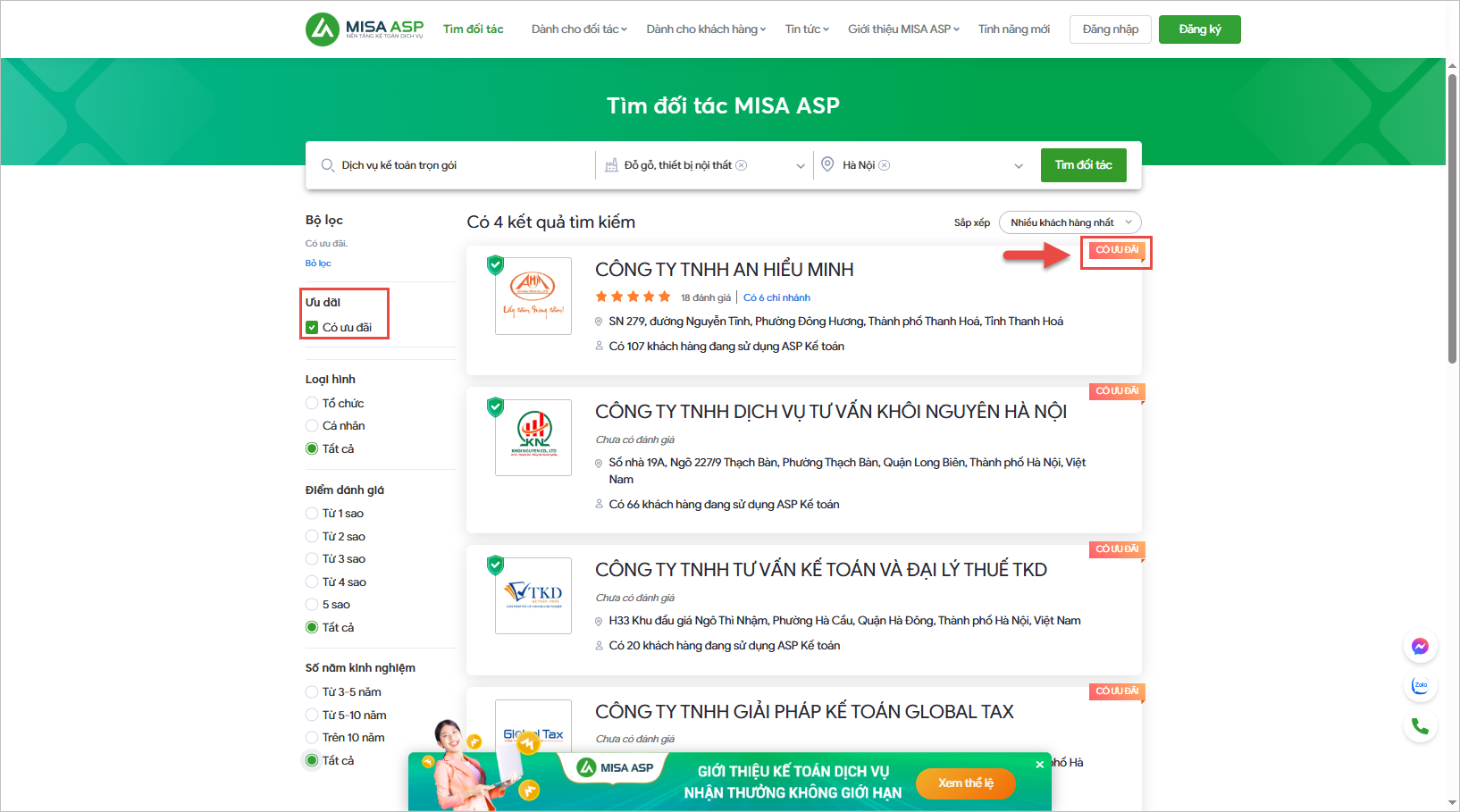This screenshot has width=1460, height=812.
Task: Click An Hiểu Minh company logo thumbnail
Action: point(533,296)
